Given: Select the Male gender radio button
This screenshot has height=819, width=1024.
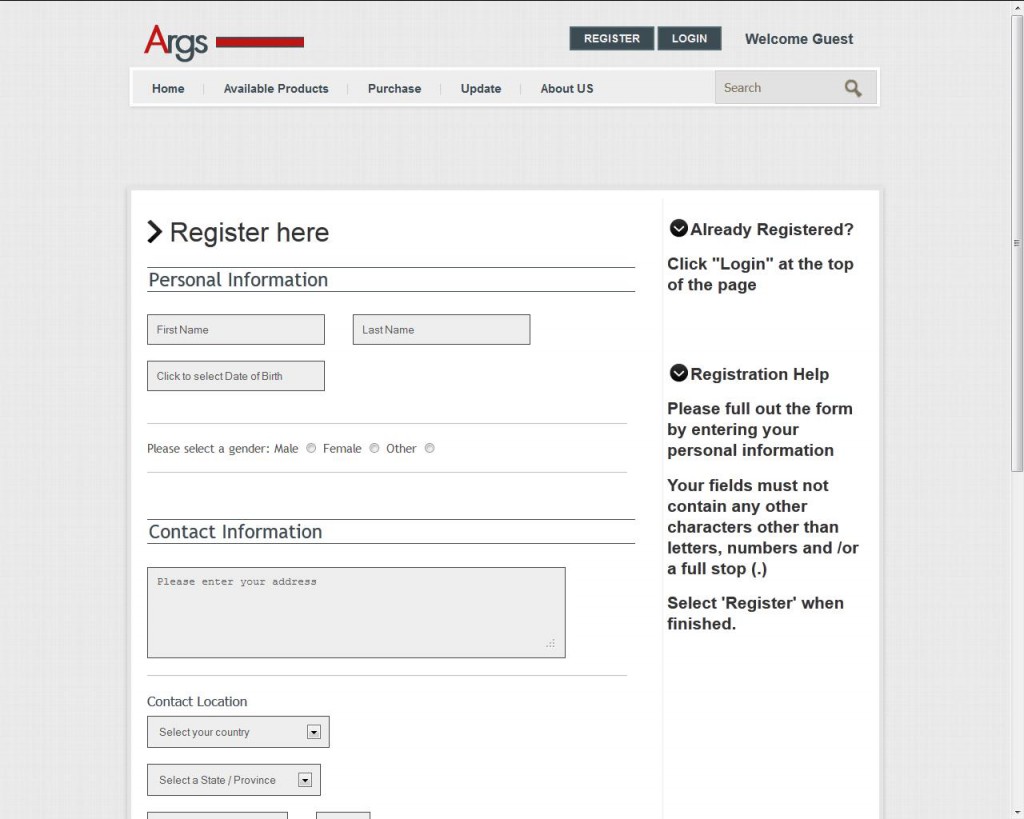Looking at the screenshot, I should (311, 449).
